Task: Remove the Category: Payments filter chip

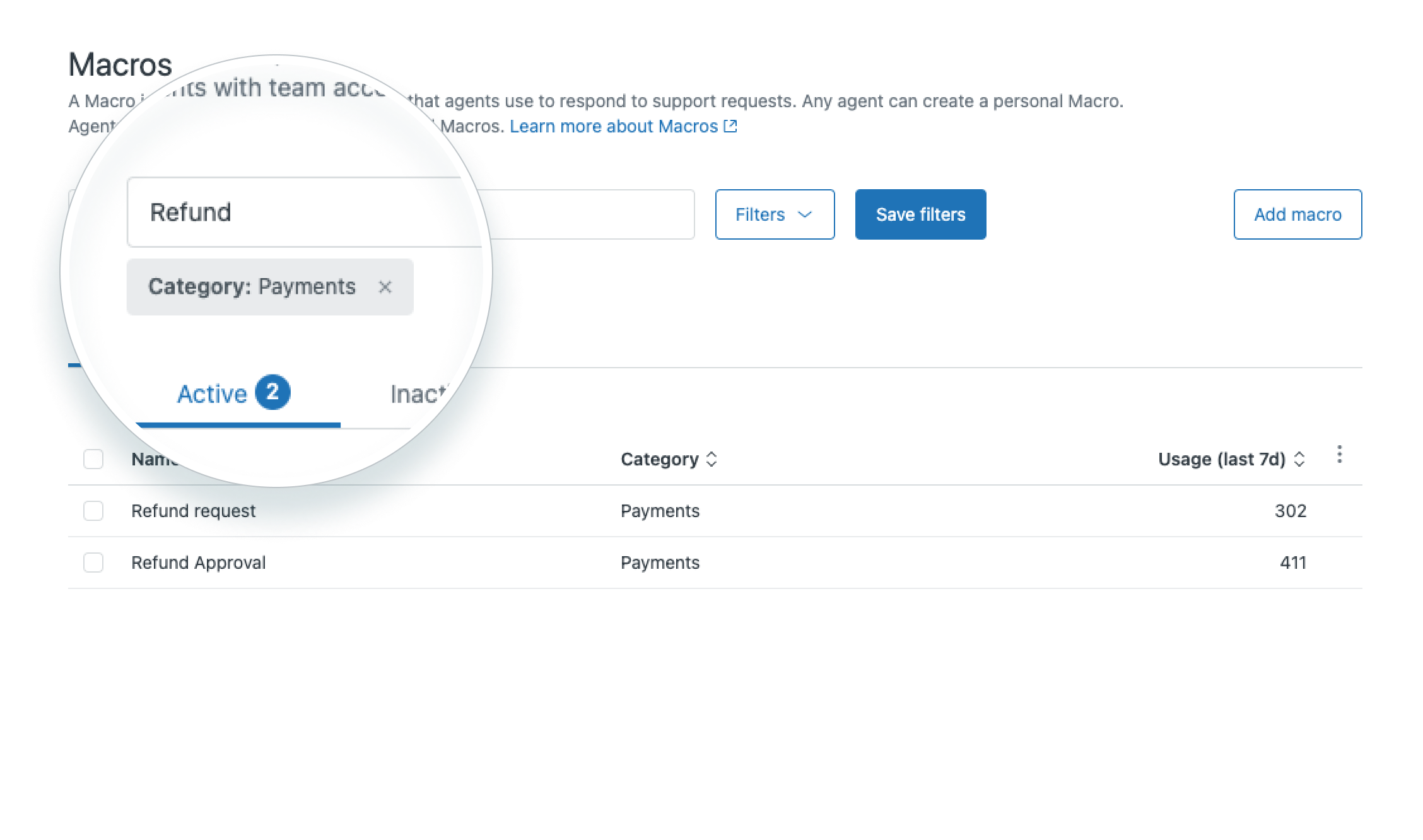Action: [x=385, y=288]
